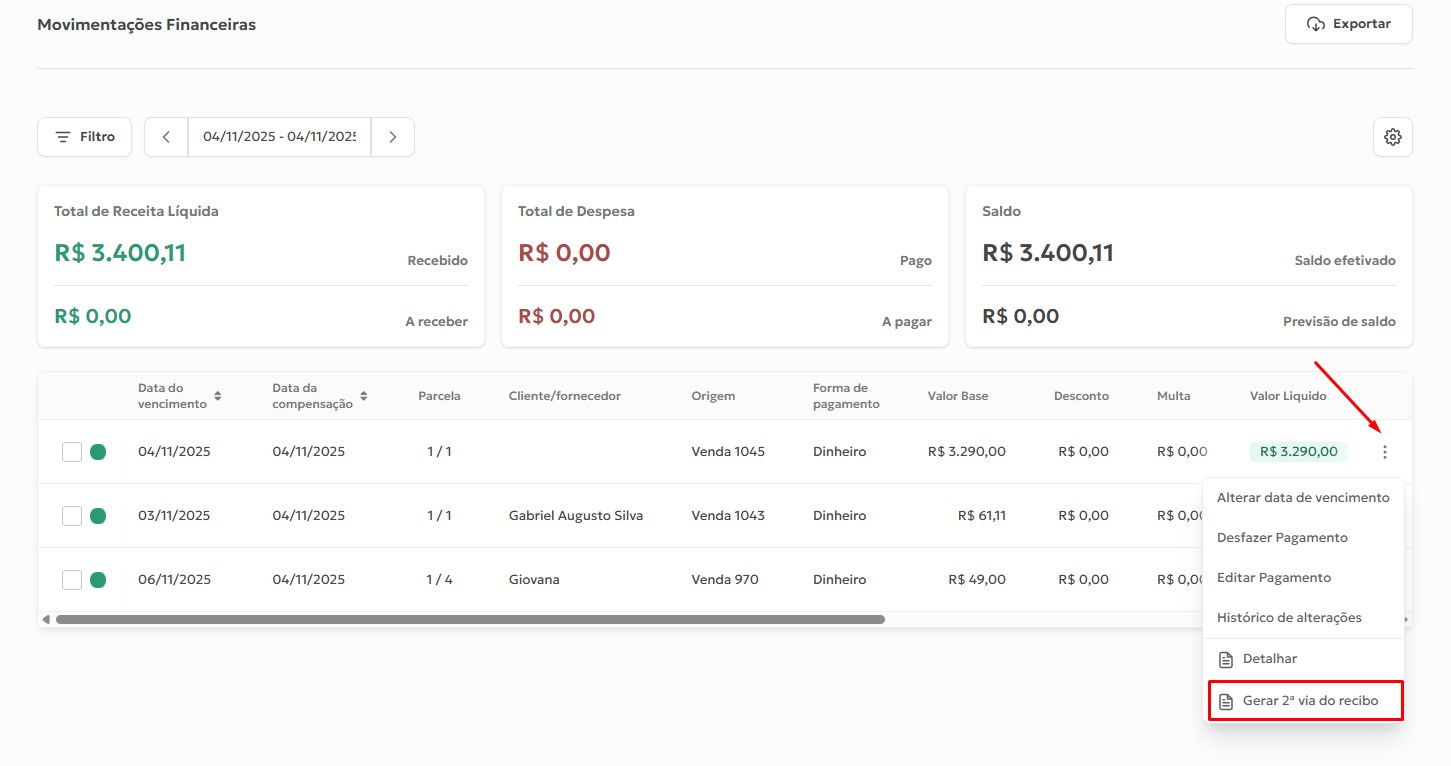Click the settings gear icon
The width and height of the screenshot is (1451, 766).
[1392, 137]
